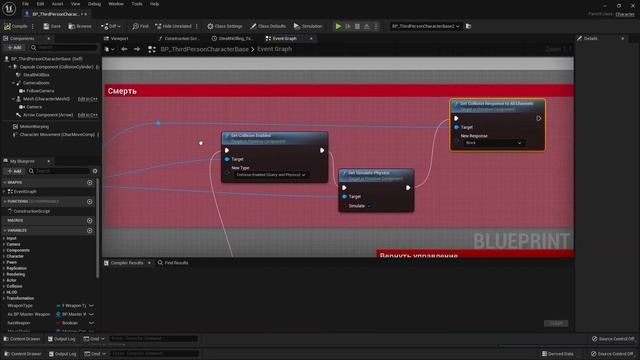Toggle the Simulate checkbox on Set Simulate Physics
The height and width of the screenshot is (360, 640).
(x=369, y=206)
